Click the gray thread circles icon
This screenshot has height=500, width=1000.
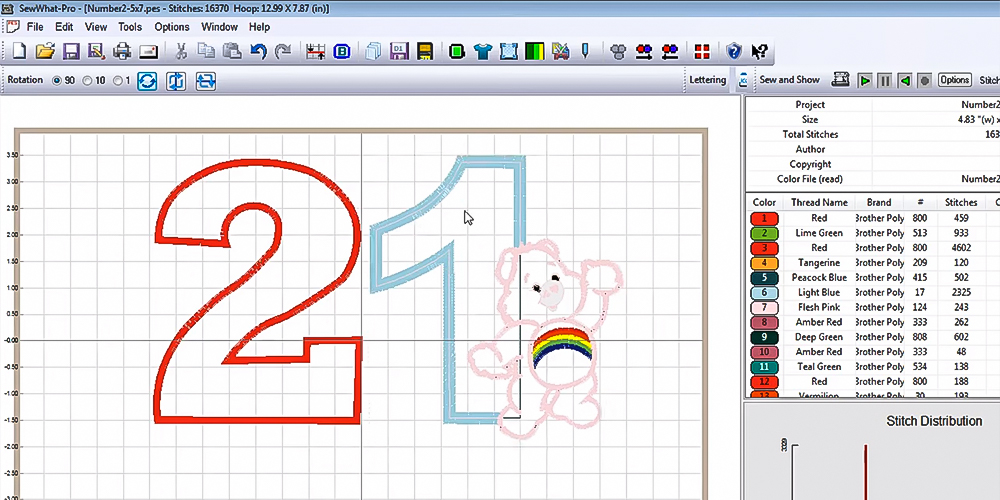pos(618,51)
